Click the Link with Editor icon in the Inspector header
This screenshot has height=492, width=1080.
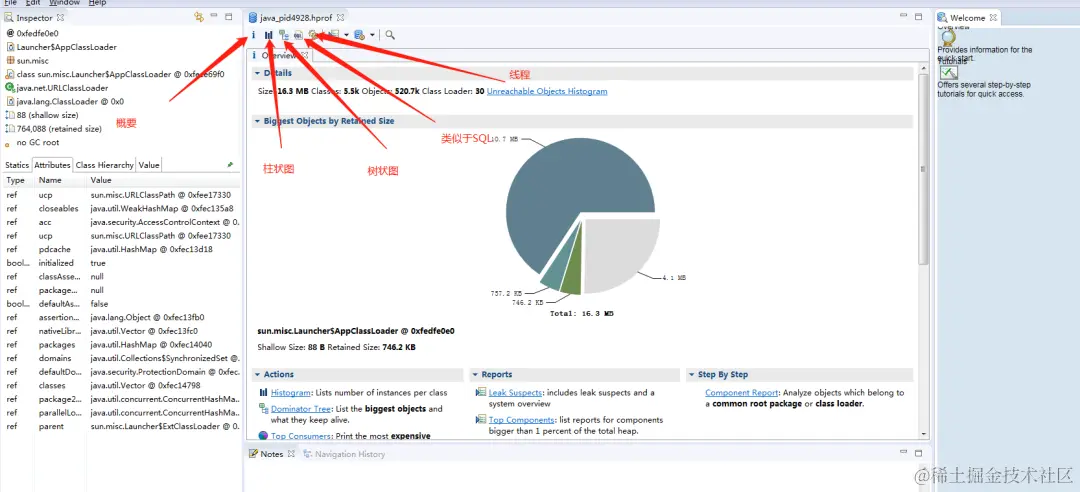199,17
